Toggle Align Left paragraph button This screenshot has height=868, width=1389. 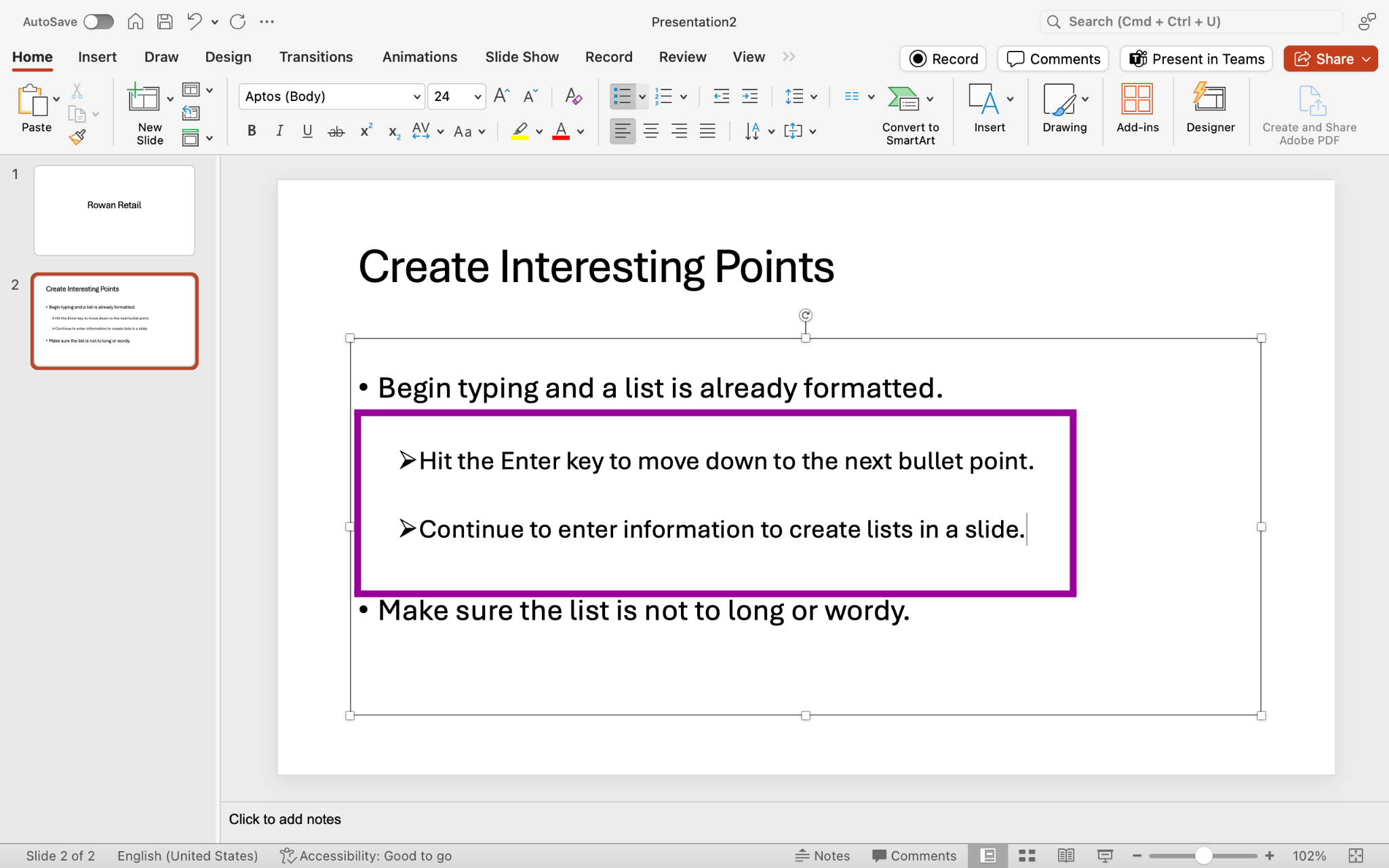623,131
